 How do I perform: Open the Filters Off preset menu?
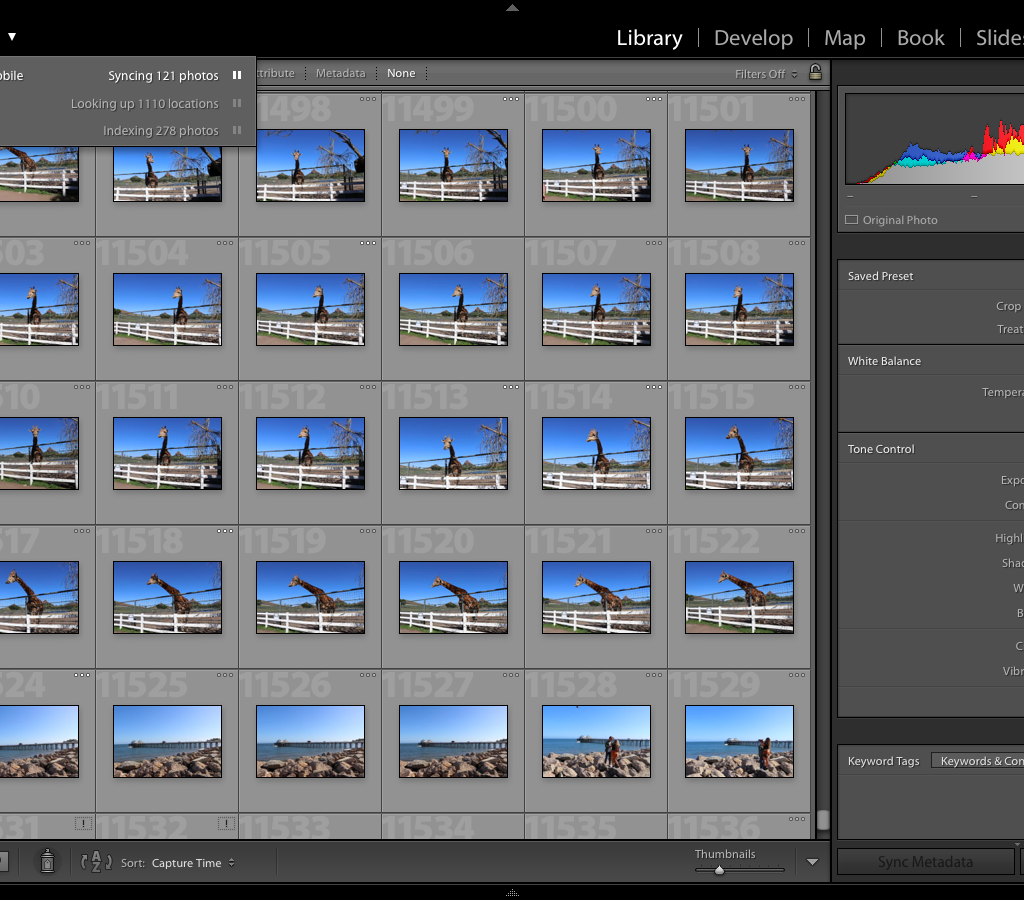(766, 74)
